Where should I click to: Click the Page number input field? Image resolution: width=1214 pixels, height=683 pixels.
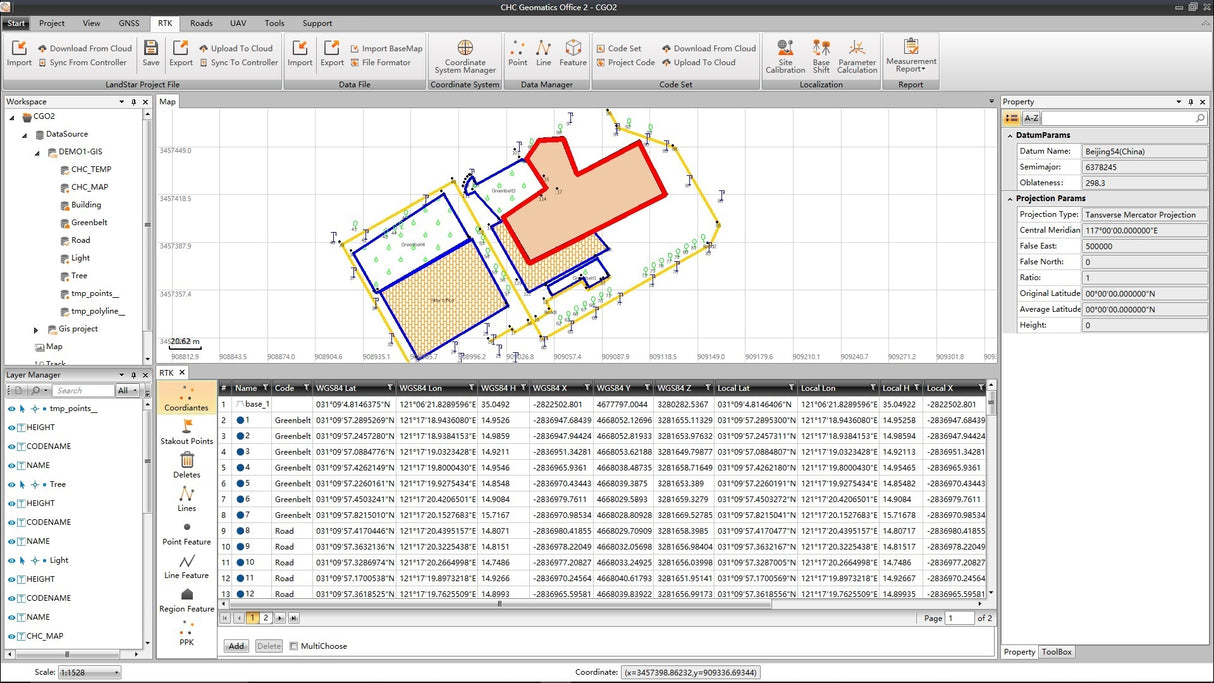pyautogui.click(x=959, y=617)
